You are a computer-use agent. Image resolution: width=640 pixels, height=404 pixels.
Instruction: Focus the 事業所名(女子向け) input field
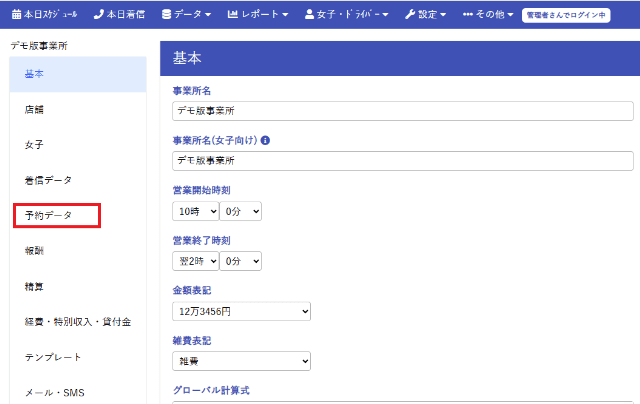pos(403,161)
